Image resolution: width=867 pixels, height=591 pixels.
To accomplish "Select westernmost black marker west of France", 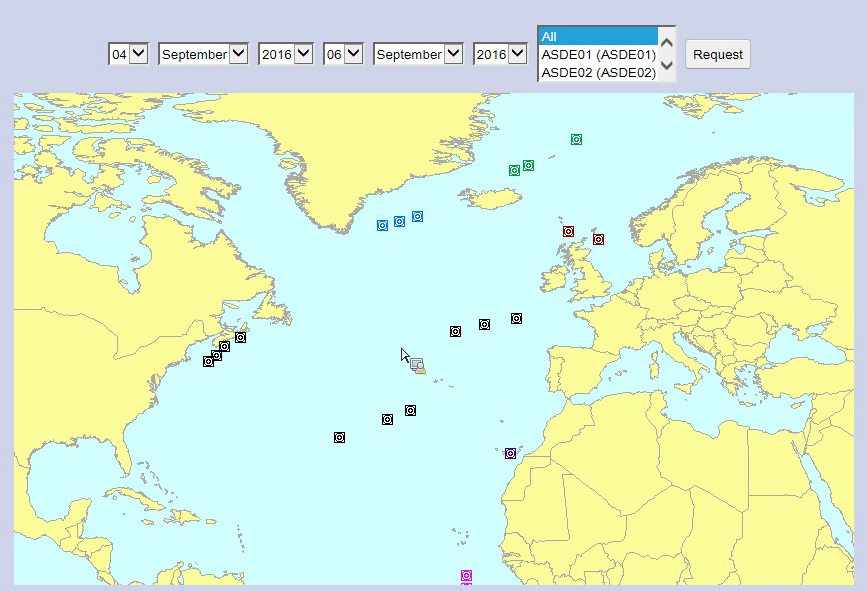I will click(x=455, y=331).
